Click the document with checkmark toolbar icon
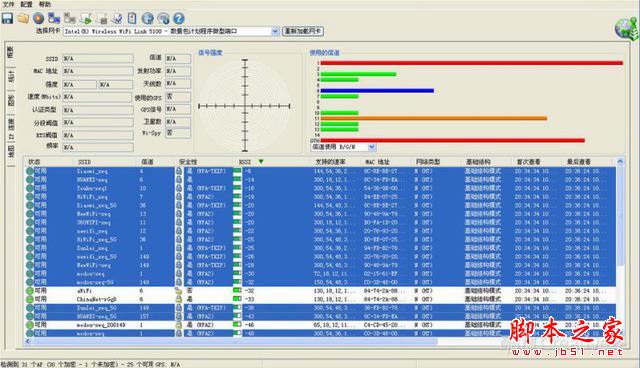This screenshot has height=368, width=640. (117, 18)
